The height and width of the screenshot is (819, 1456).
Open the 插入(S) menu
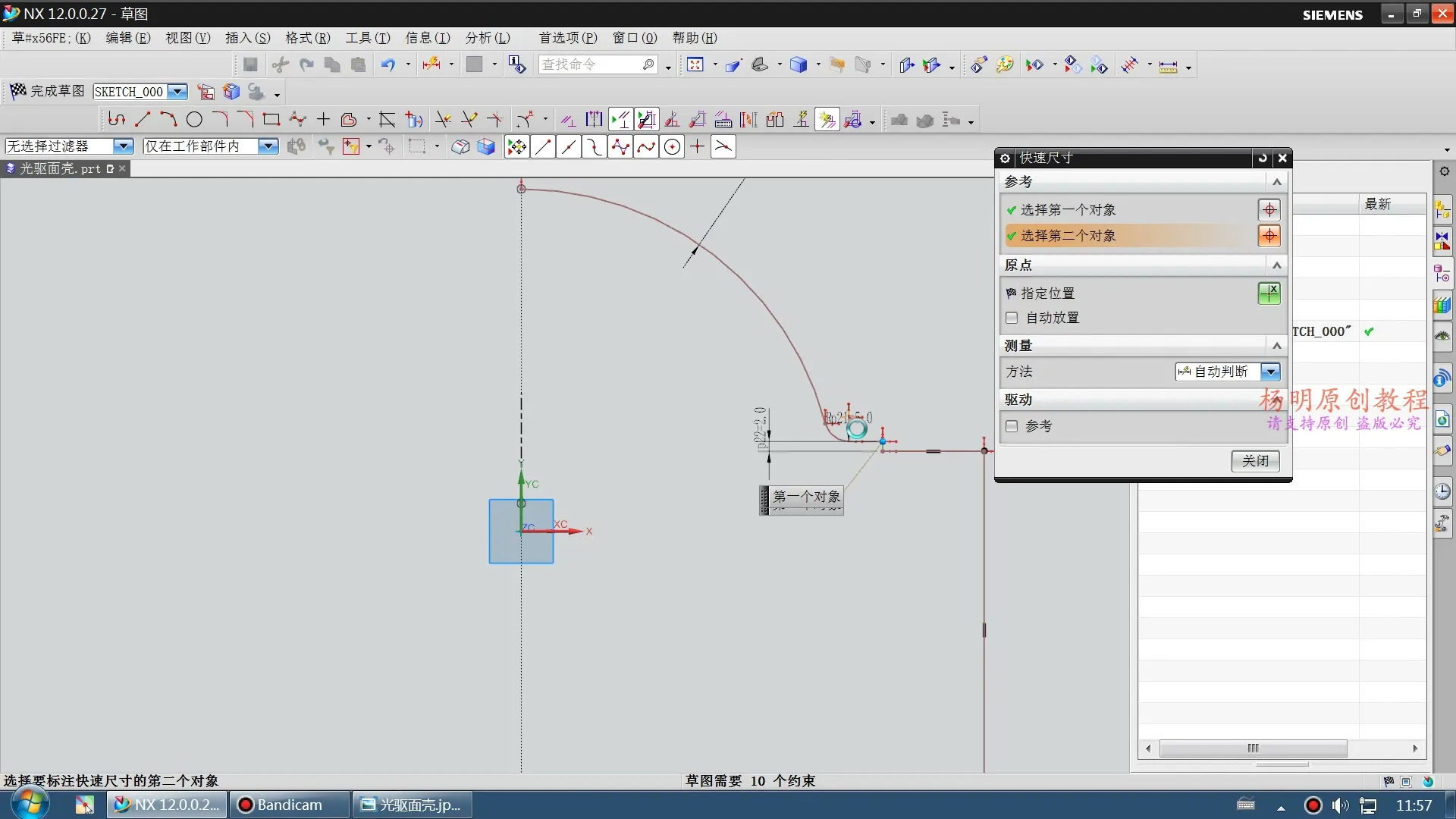pyautogui.click(x=247, y=38)
